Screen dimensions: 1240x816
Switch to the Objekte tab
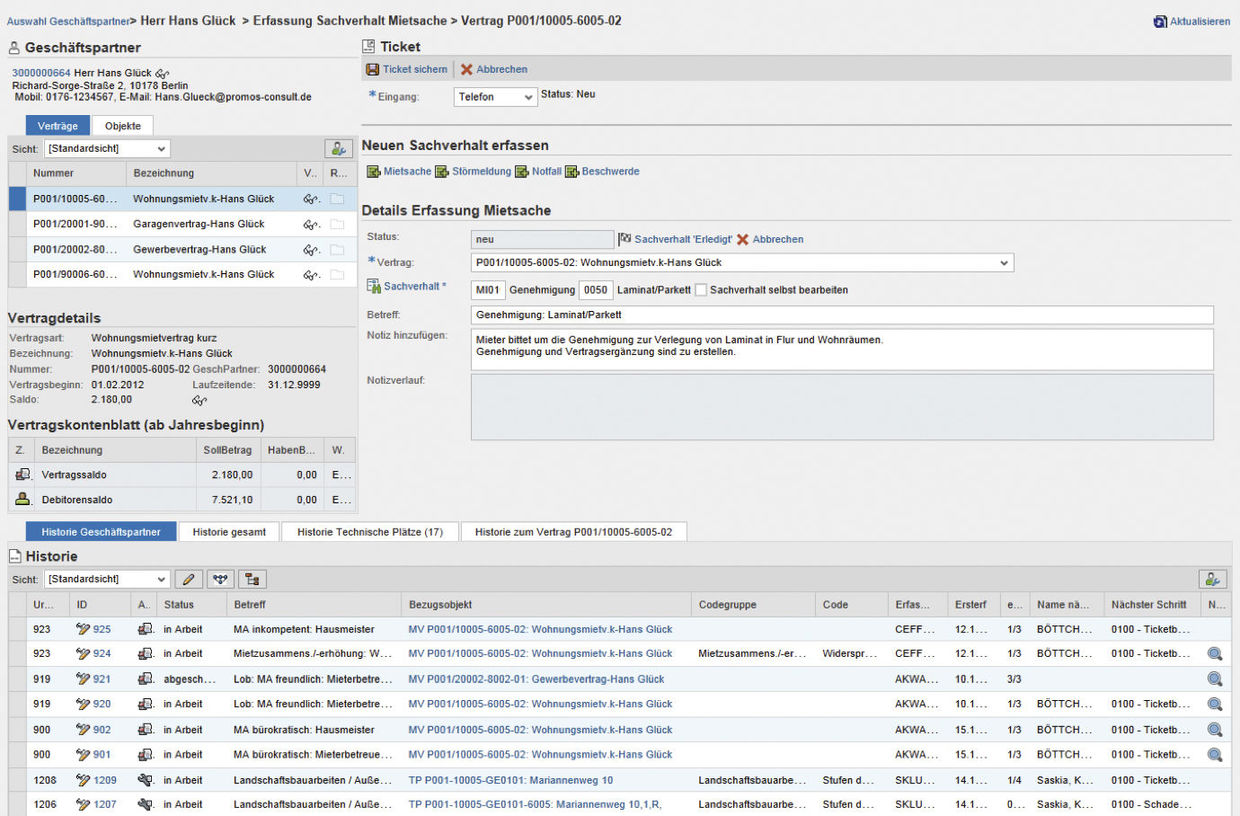(123, 126)
